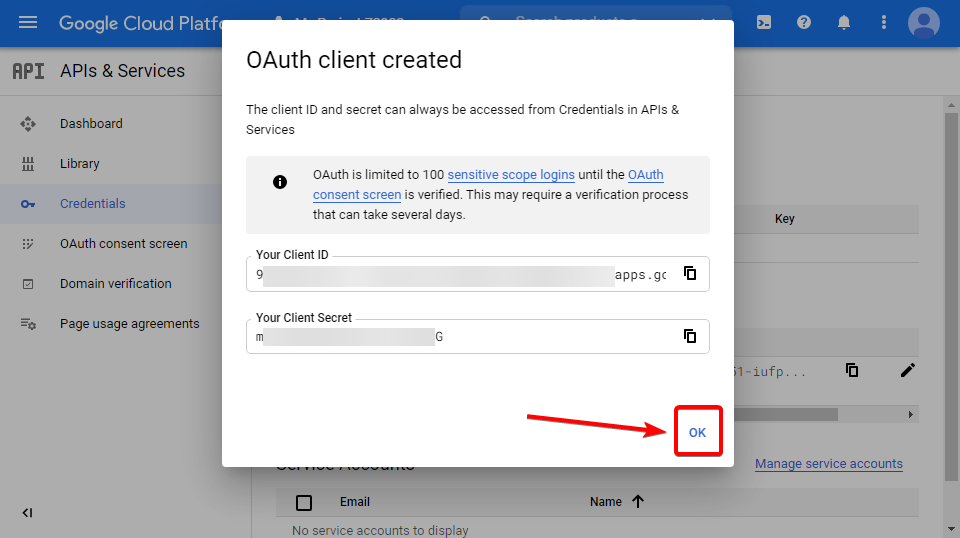Tick the select-all service accounts checkbox

[x=304, y=502]
